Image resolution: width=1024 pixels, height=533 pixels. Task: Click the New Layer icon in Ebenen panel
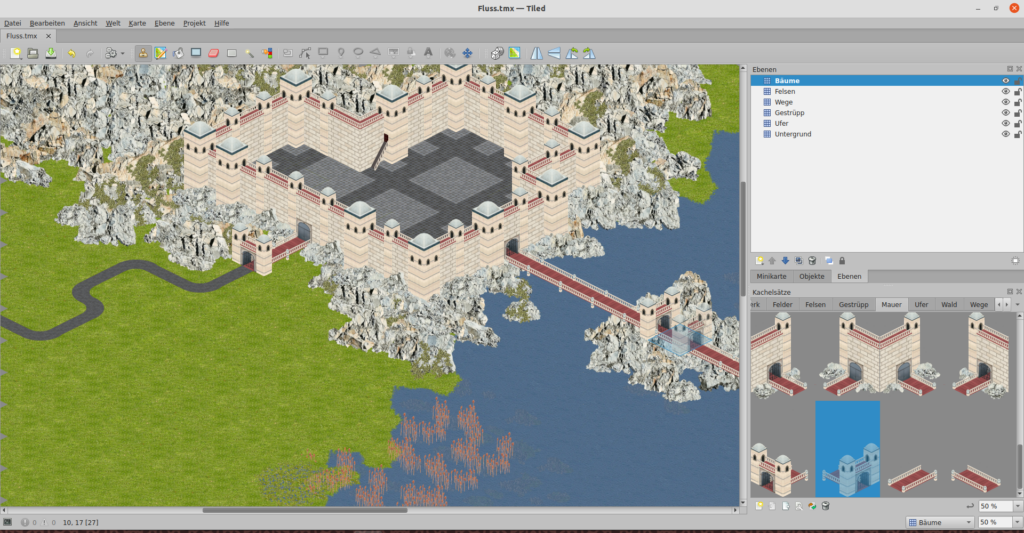759,260
